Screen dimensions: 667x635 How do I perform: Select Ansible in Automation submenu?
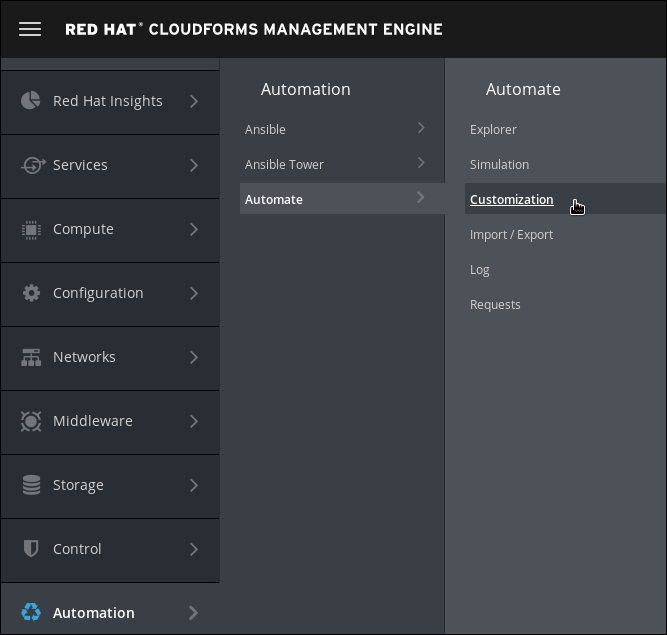pos(342,129)
